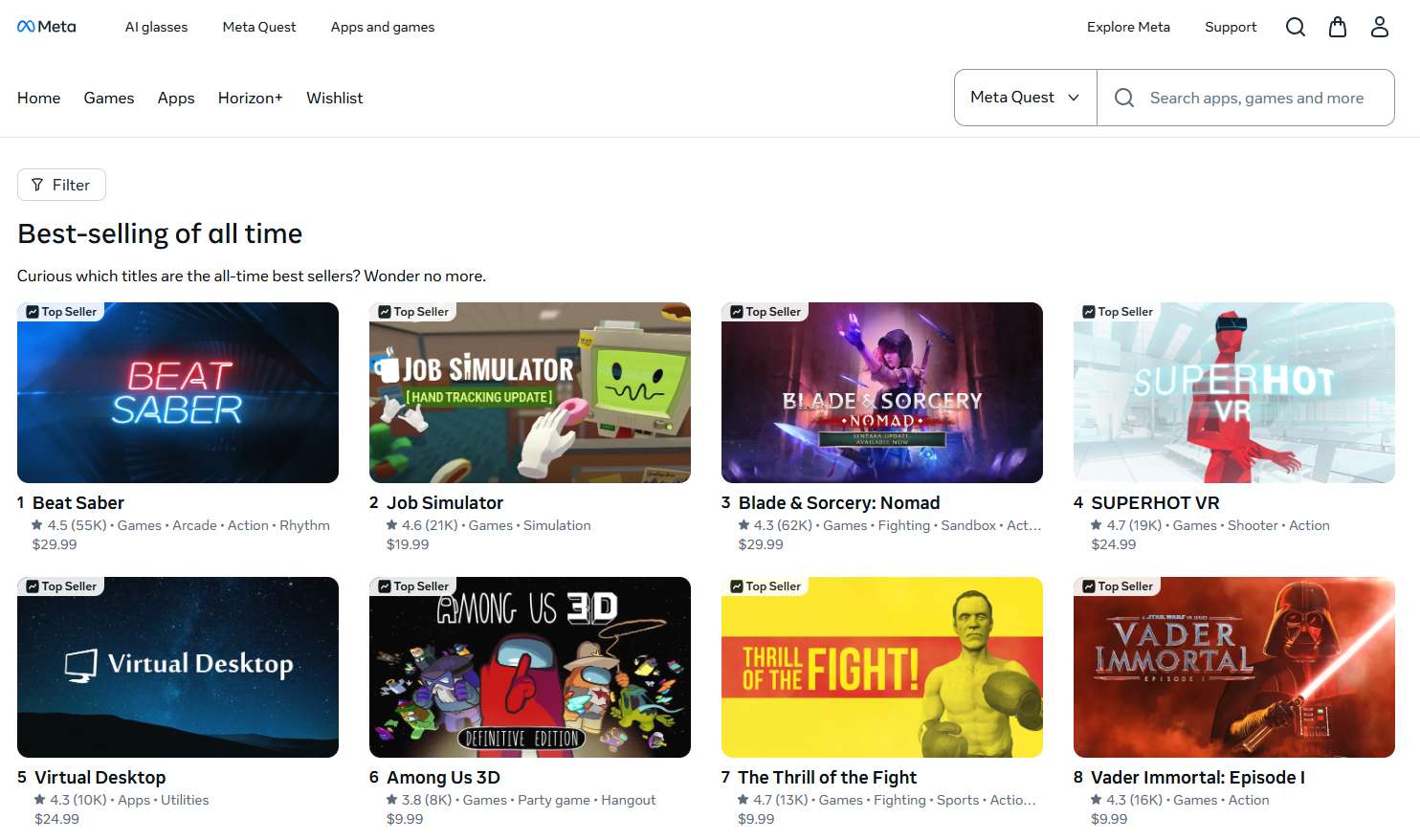Screen dimensions: 1420x840
Task: Click the "Best-selling of all time" heading
Action: (160, 233)
